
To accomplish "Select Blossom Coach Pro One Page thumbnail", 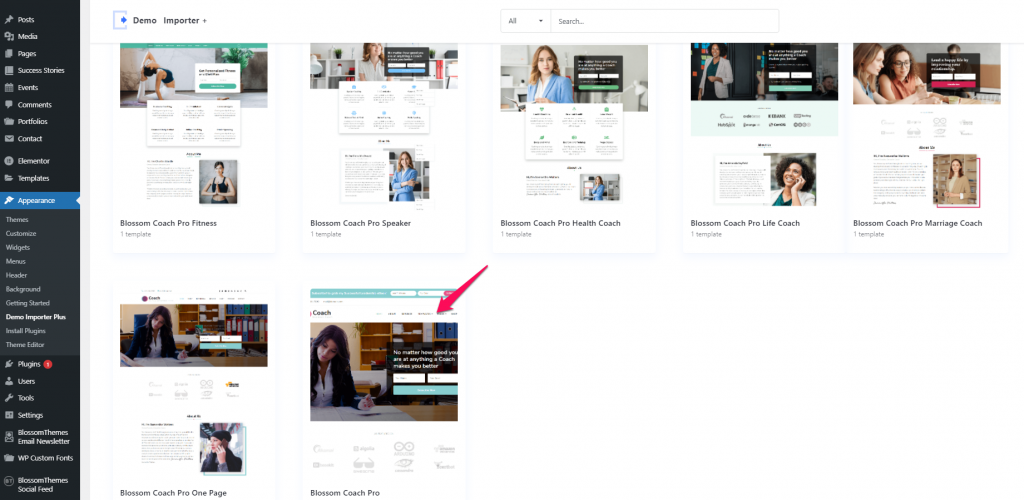I will [x=194, y=381].
